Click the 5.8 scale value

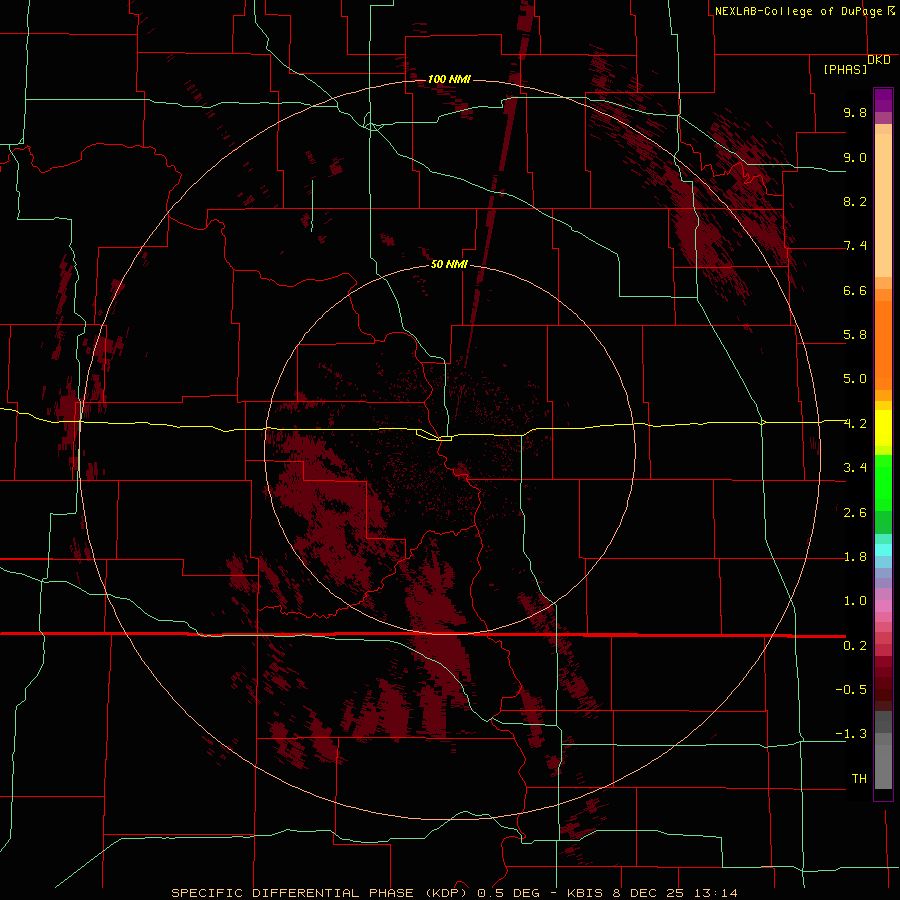[855, 335]
